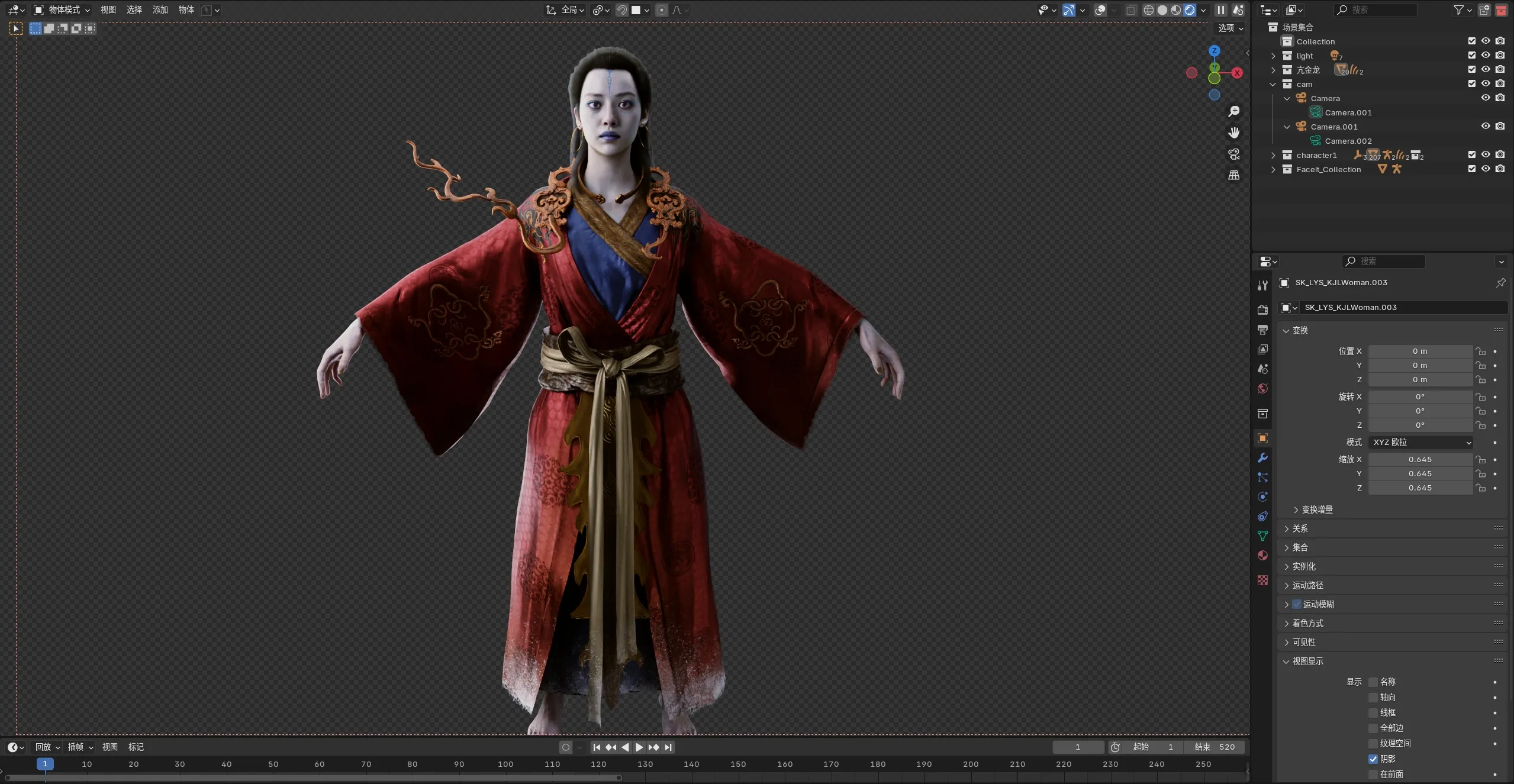Play the animation forward

[639, 747]
